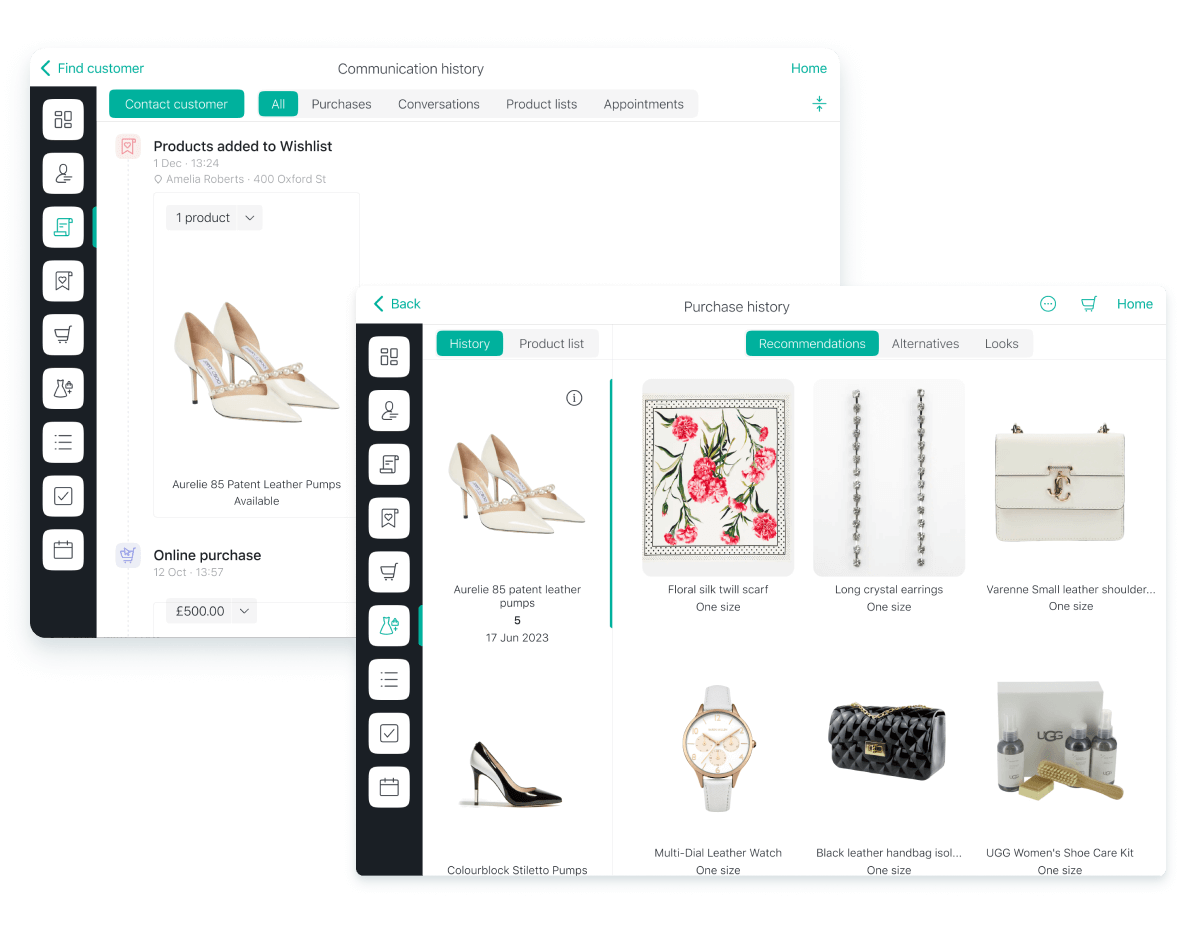This screenshot has height=940, width=1192.
Task: Click the Contact customer button
Action: (176, 104)
